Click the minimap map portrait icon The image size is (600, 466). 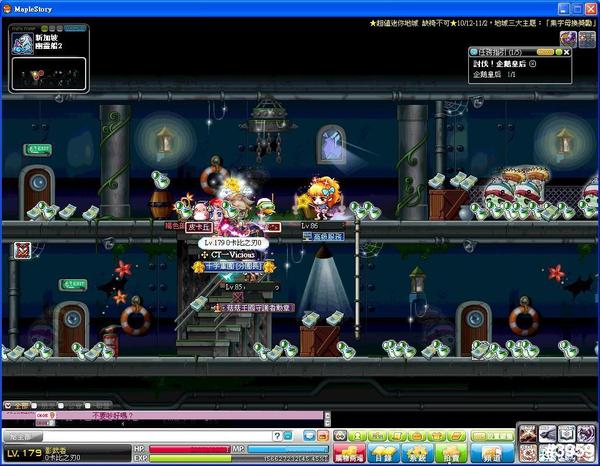click(x=22, y=44)
